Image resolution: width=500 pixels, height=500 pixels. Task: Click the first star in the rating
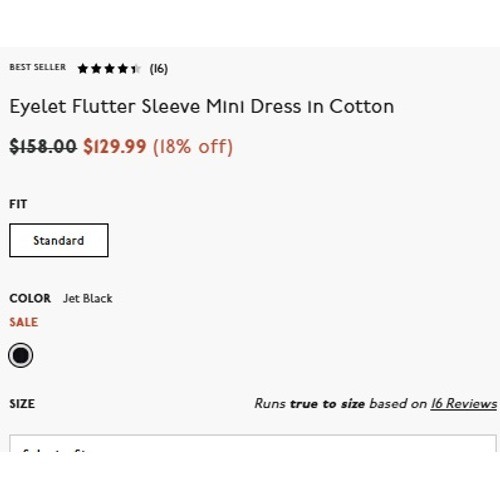click(82, 69)
